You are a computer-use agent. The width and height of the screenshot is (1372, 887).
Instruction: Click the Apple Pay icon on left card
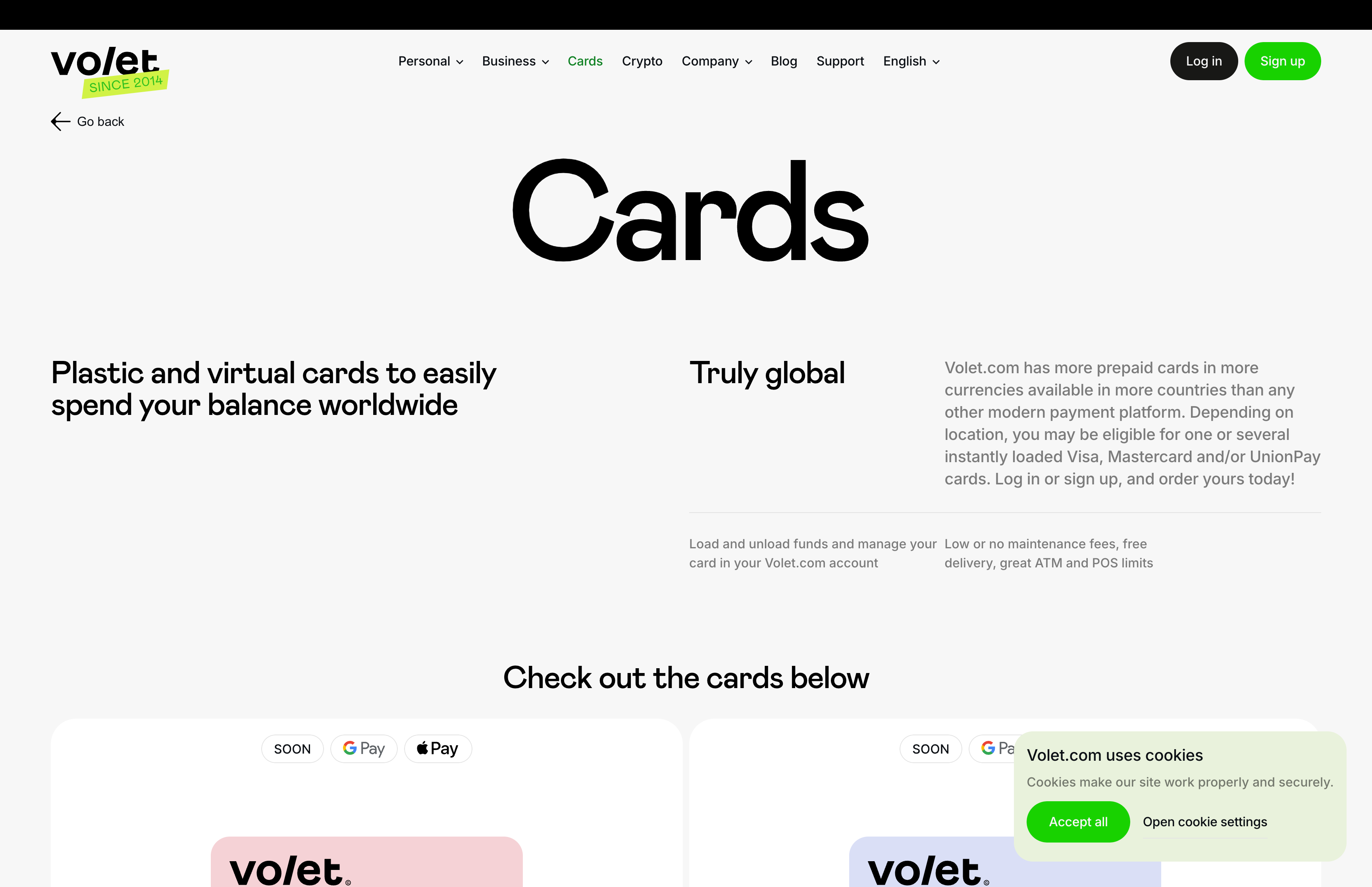436,748
